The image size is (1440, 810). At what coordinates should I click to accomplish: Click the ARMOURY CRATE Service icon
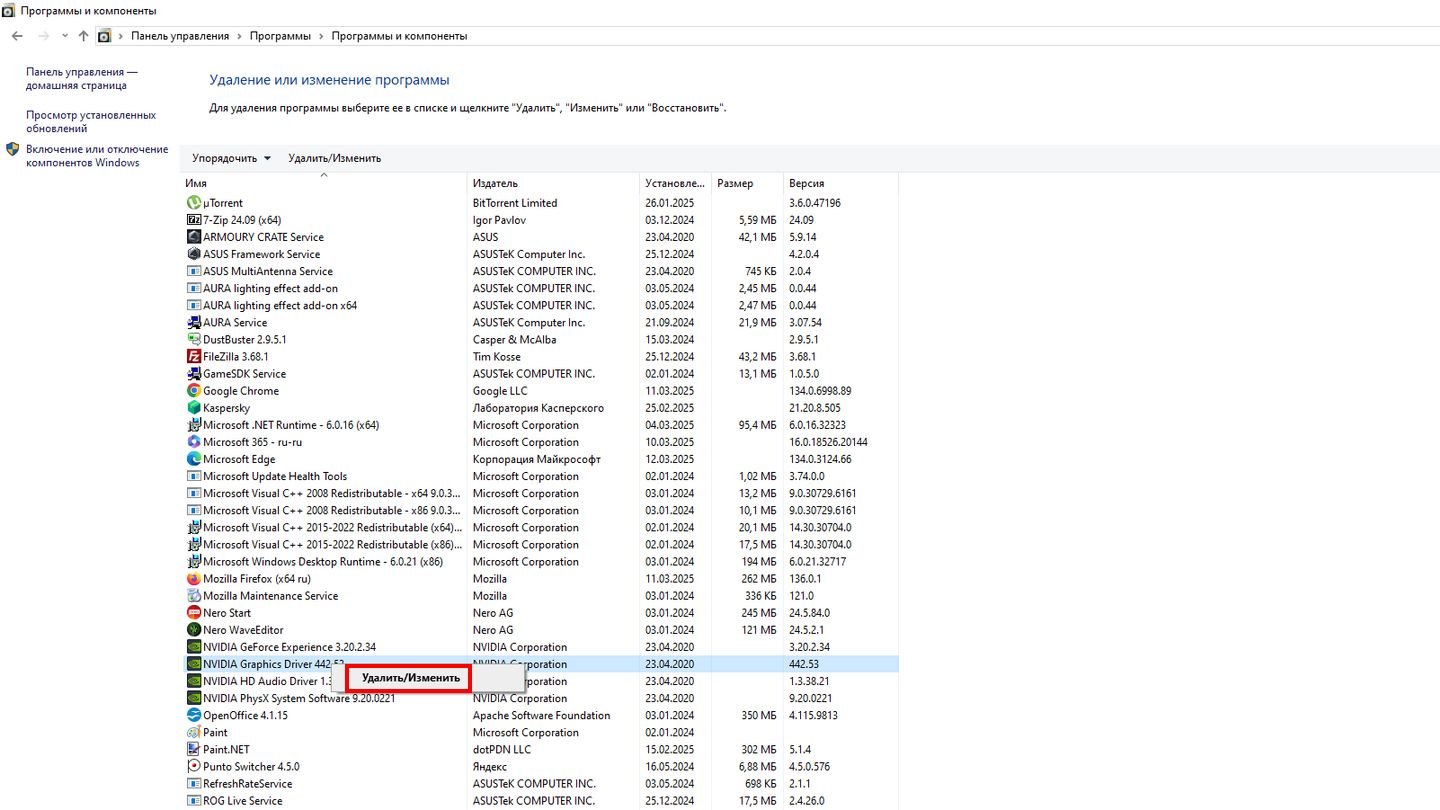[194, 237]
